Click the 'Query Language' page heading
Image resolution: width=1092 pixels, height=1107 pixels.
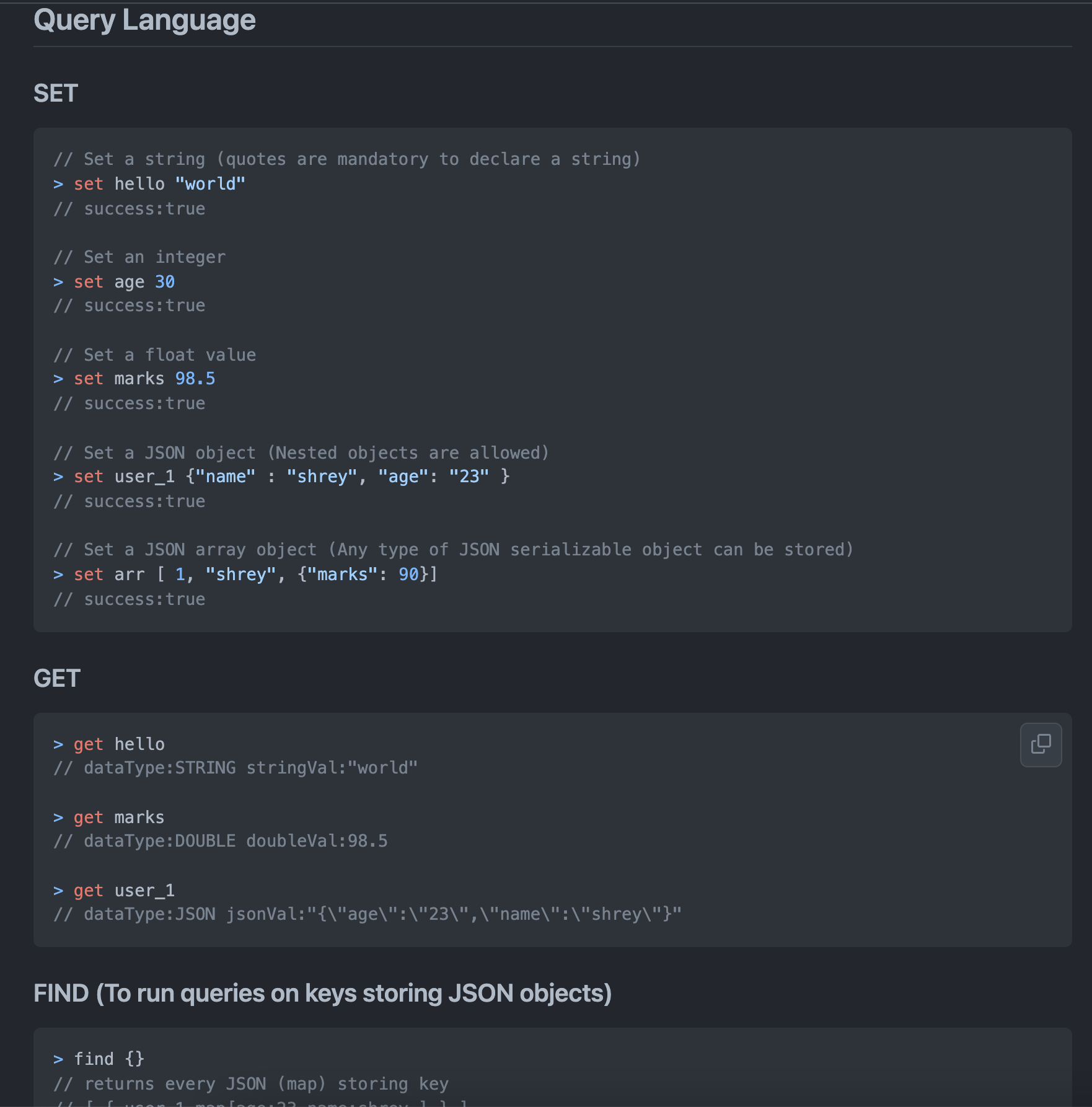(x=144, y=20)
